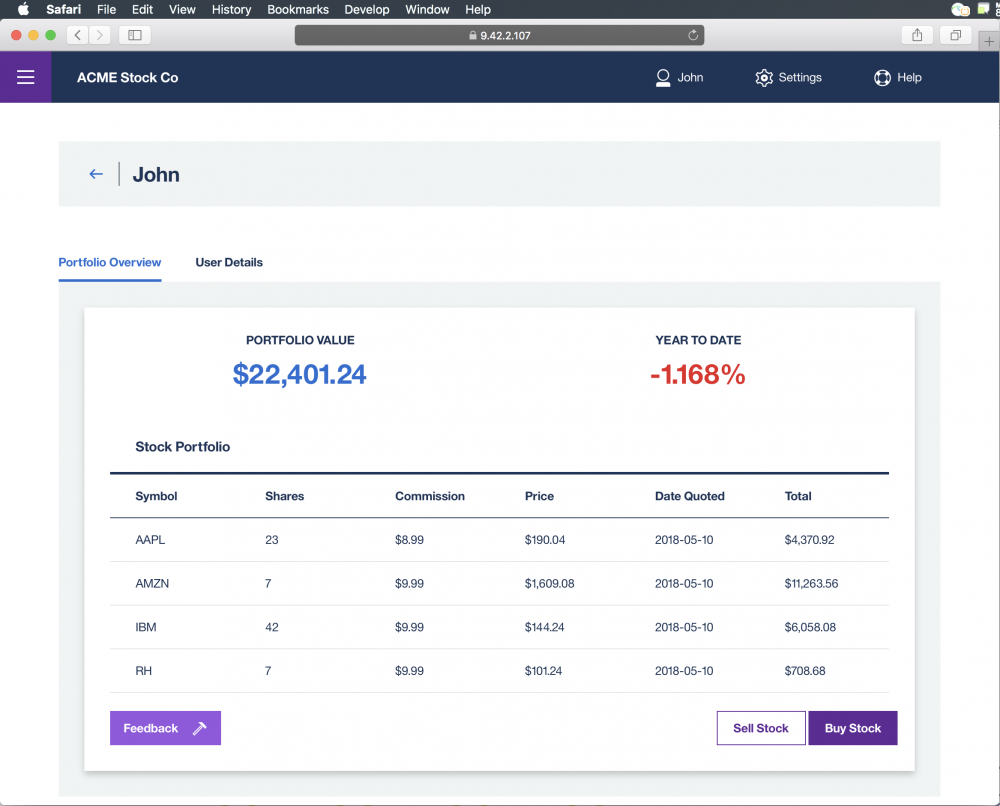Reload the page using the refresh icon
This screenshot has height=806, width=1000.
click(x=693, y=34)
